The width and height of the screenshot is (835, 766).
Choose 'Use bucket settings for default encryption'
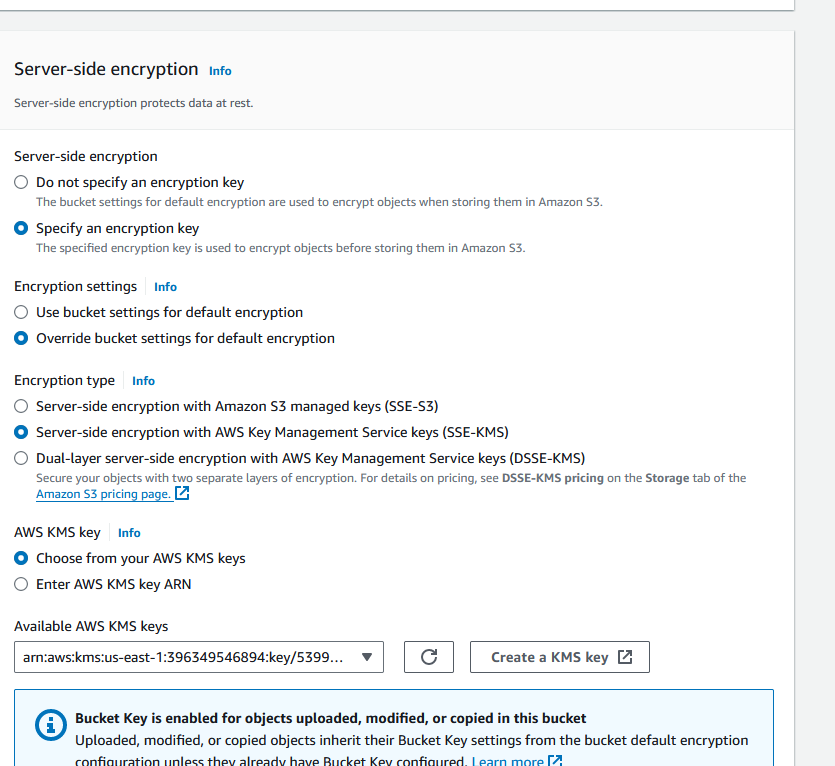21,313
